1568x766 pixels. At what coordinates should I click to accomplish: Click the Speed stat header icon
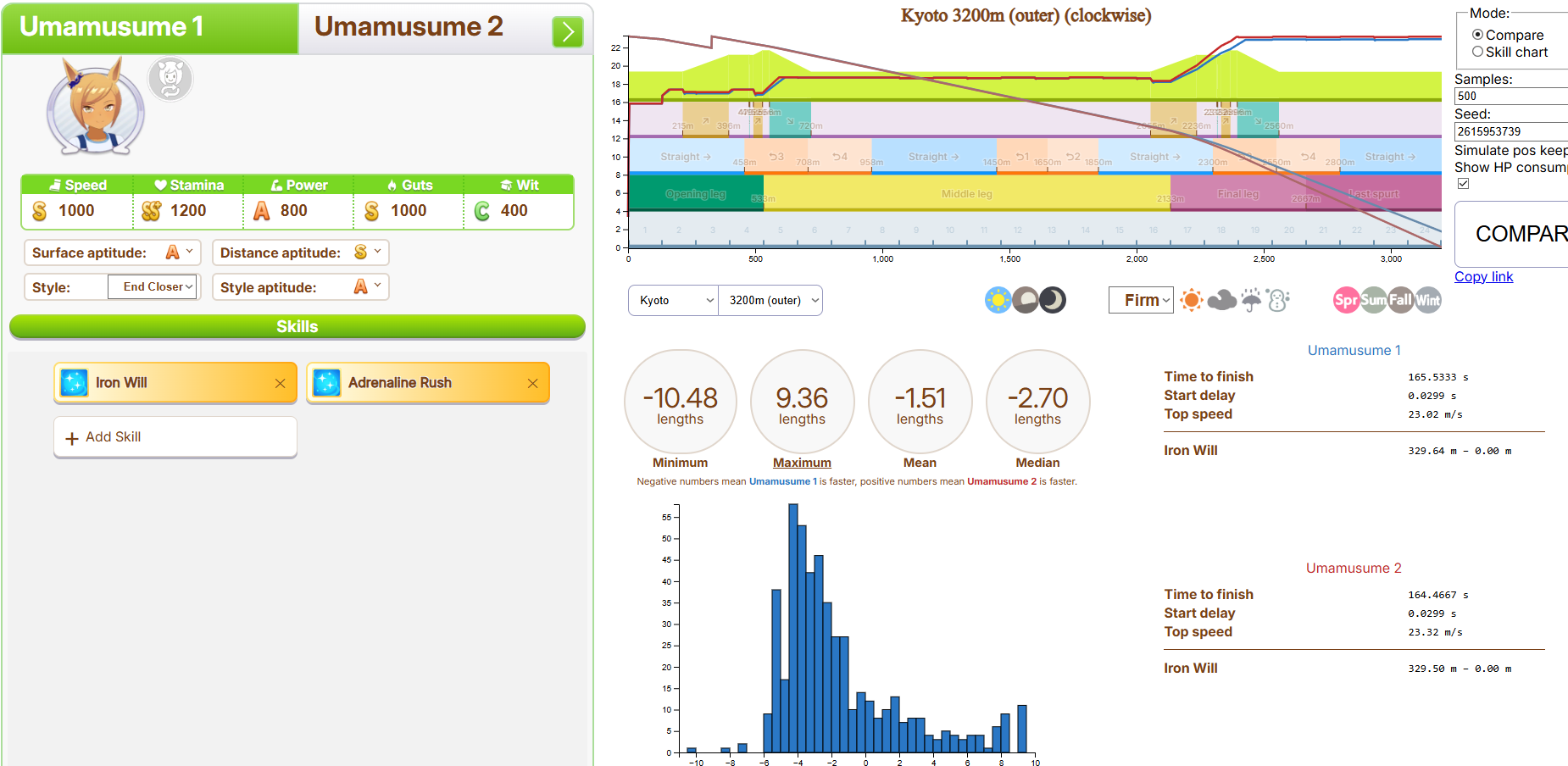(x=55, y=185)
